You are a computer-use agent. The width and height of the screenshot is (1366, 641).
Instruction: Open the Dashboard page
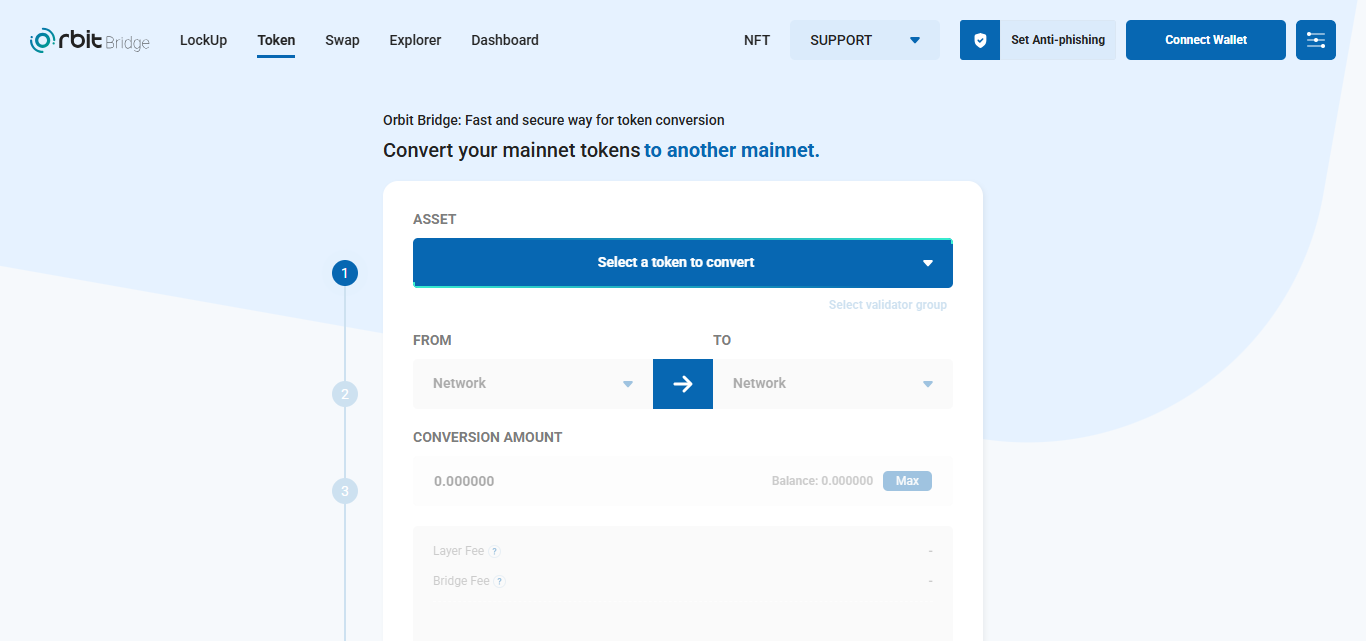505,40
